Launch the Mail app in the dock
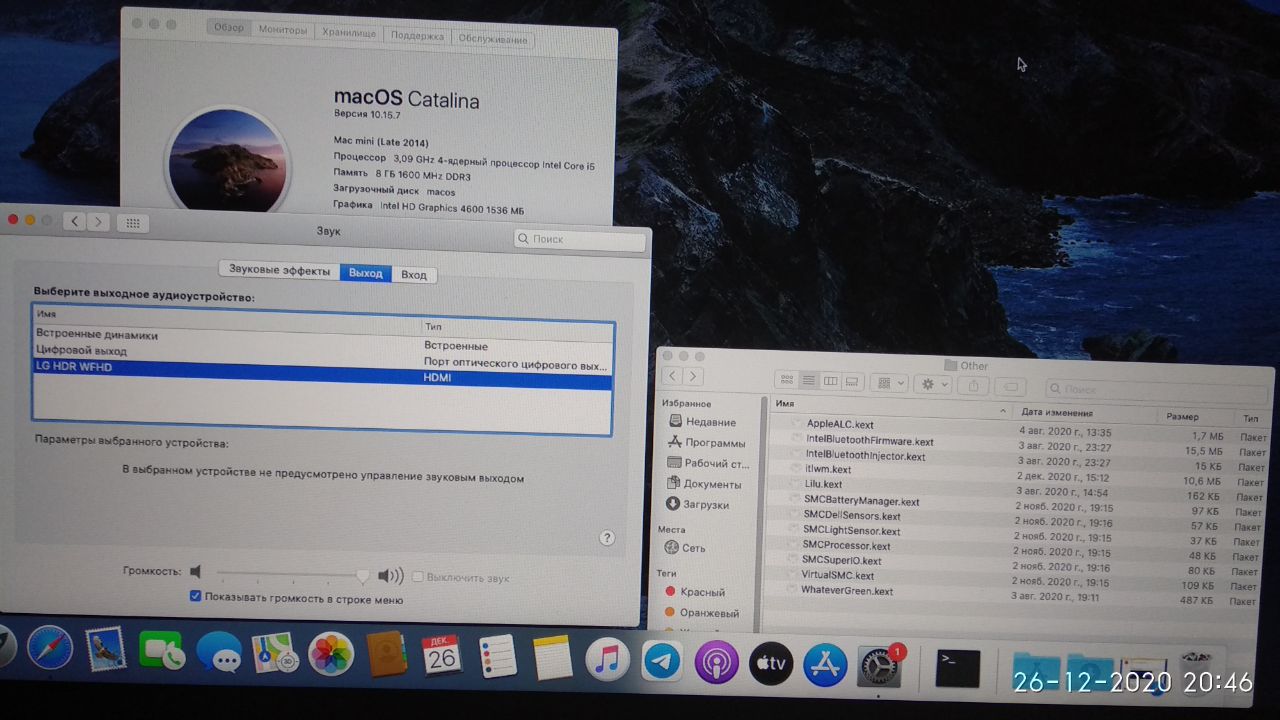The height and width of the screenshot is (720, 1280). [105, 650]
